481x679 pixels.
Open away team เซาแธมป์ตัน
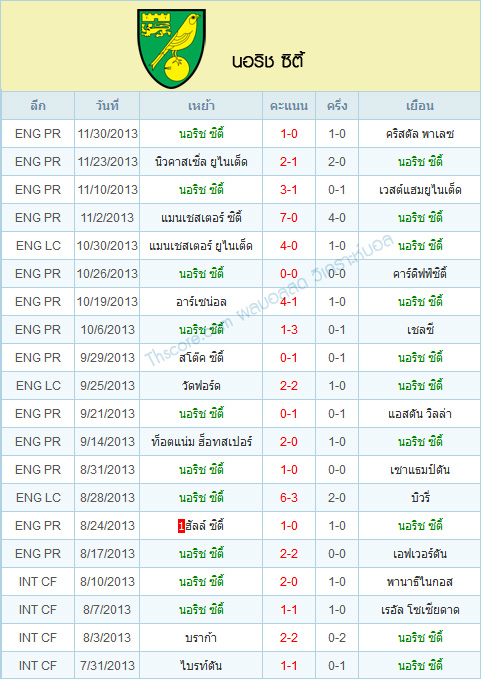click(x=420, y=470)
